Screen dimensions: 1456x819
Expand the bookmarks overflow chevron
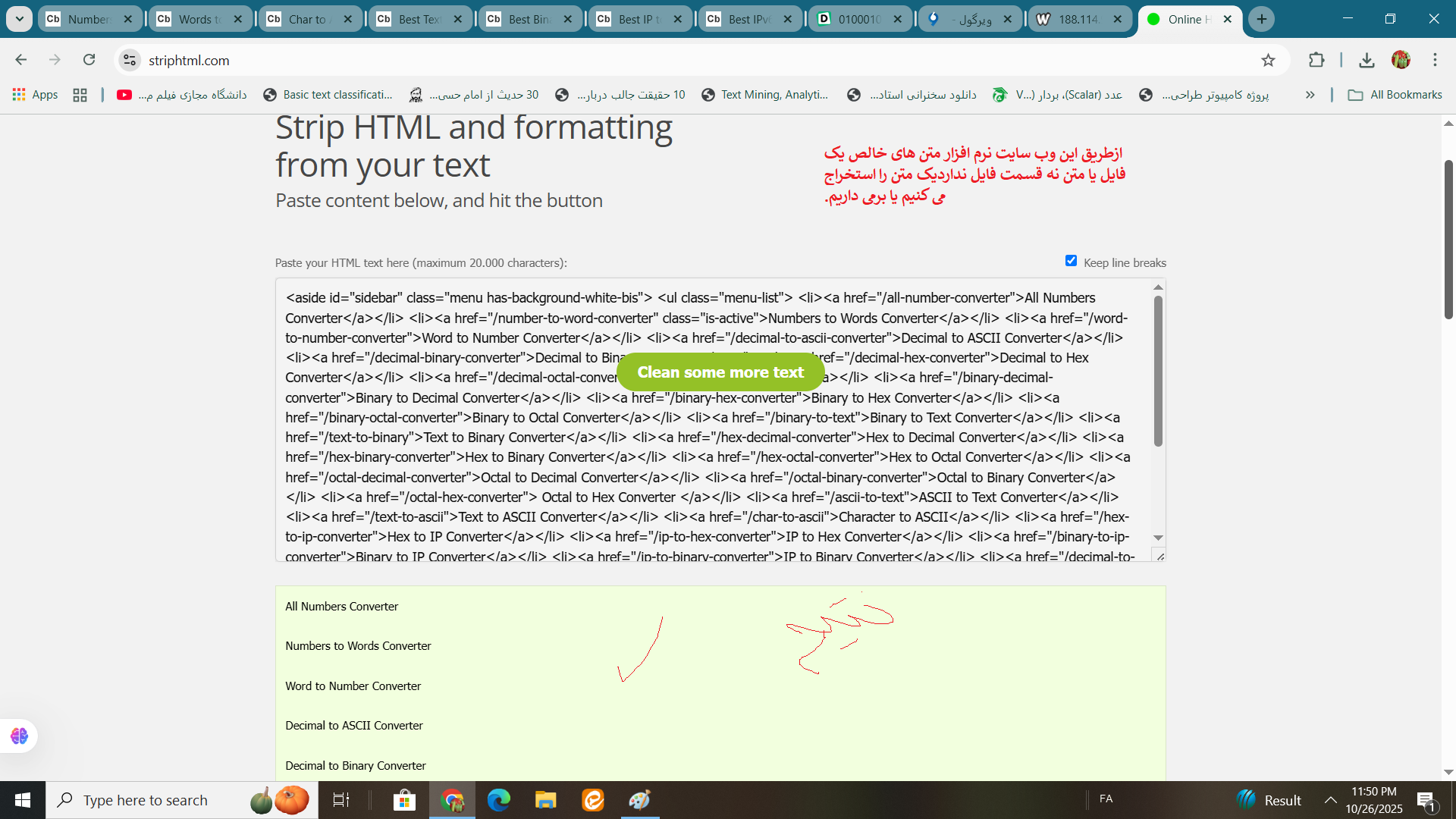point(1310,94)
